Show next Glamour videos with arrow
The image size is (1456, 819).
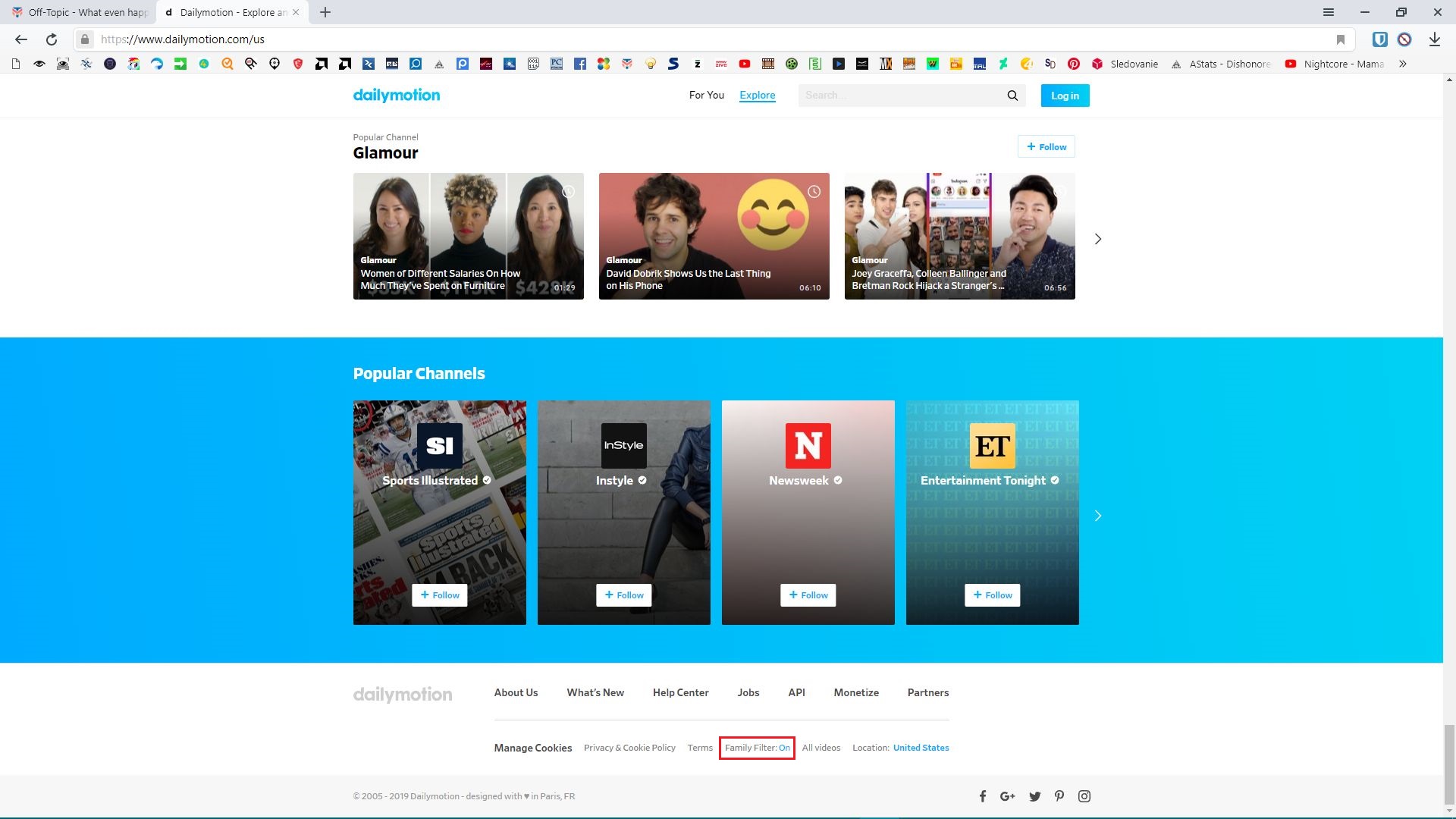pos(1097,239)
